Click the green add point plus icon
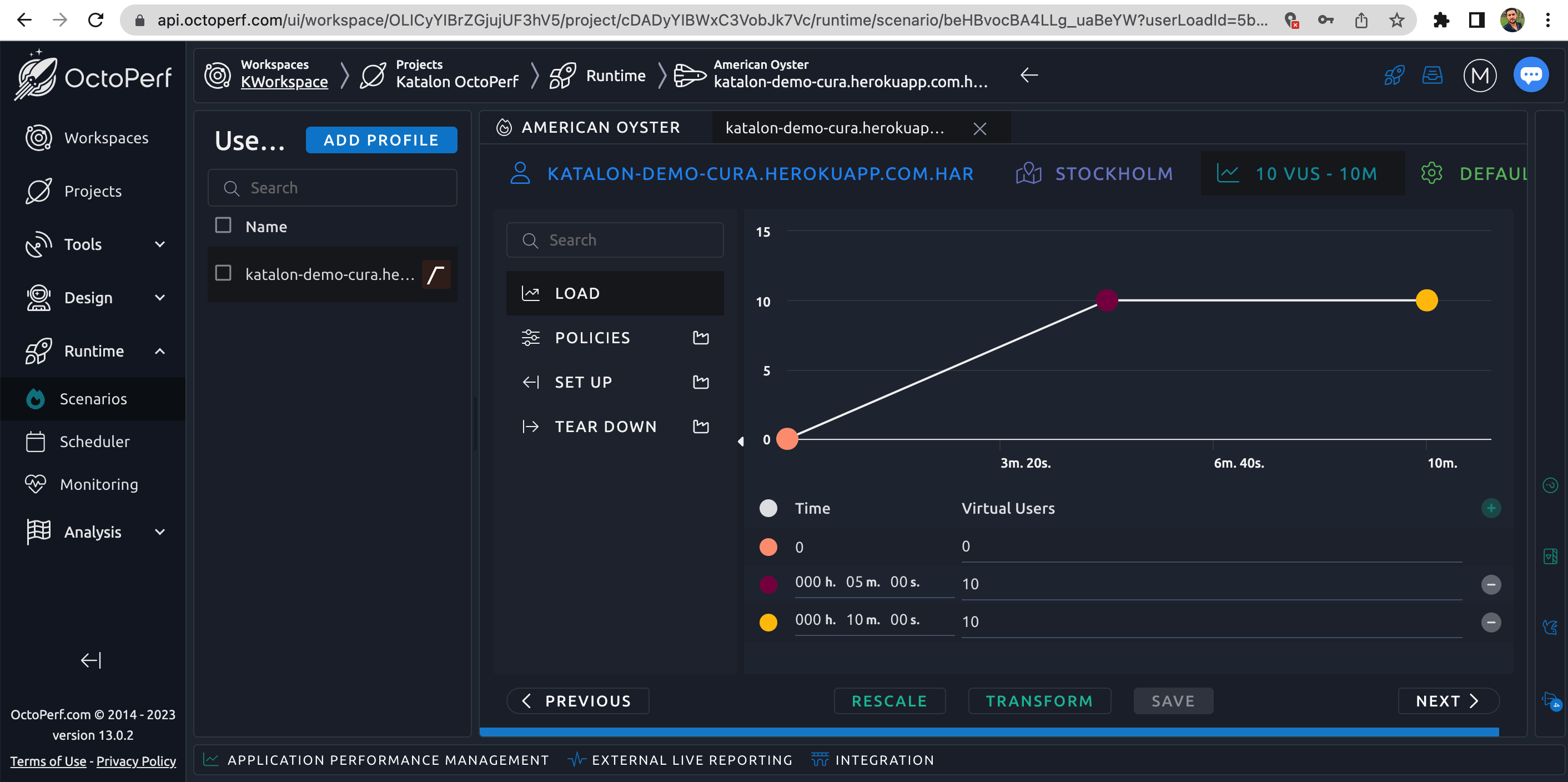 [x=1490, y=508]
